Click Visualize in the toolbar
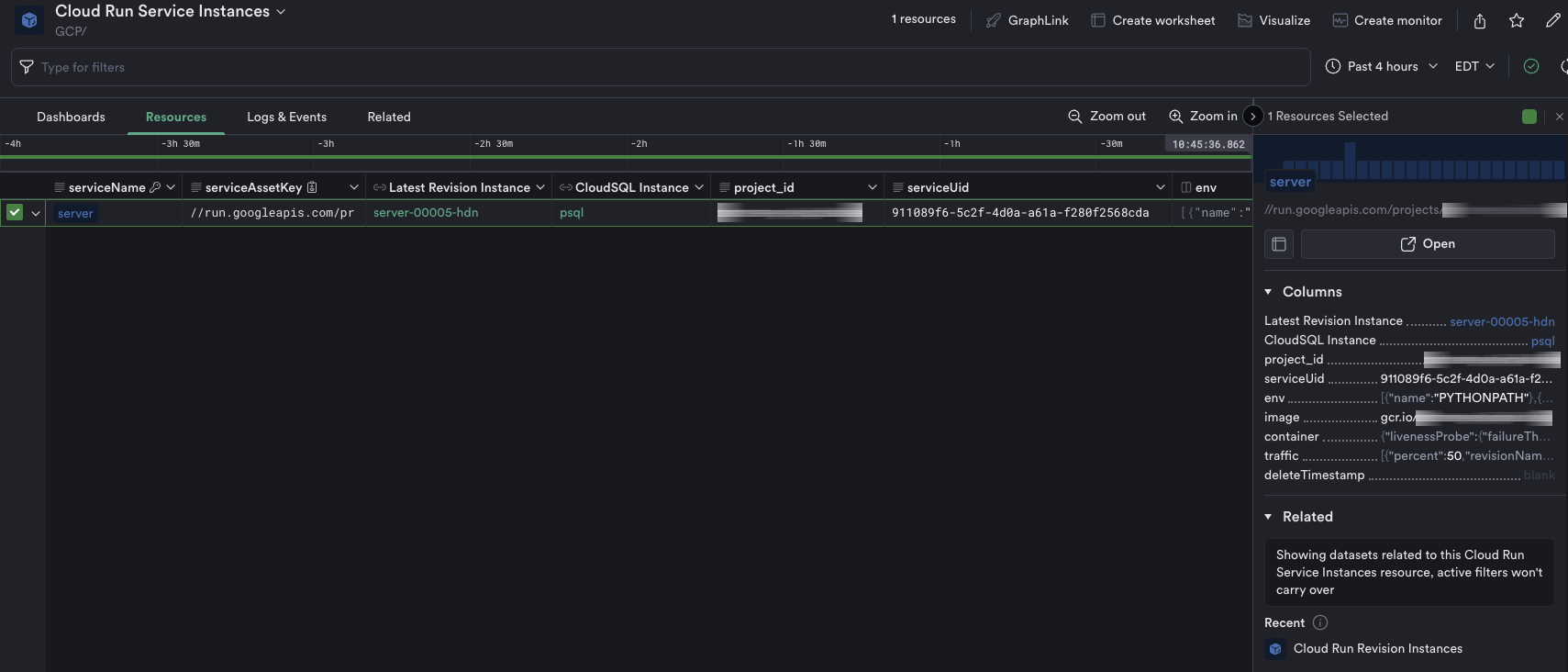 (x=1273, y=20)
